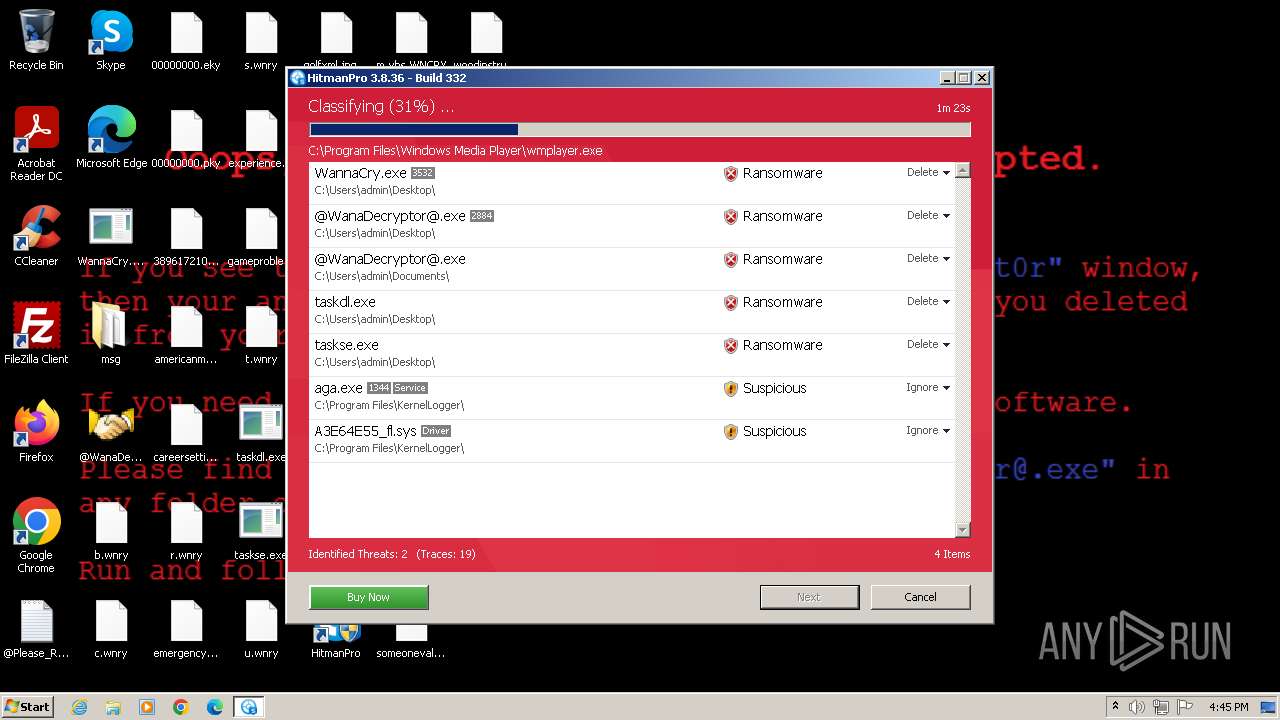Open Firefox desktop shortcut

click(x=36, y=432)
